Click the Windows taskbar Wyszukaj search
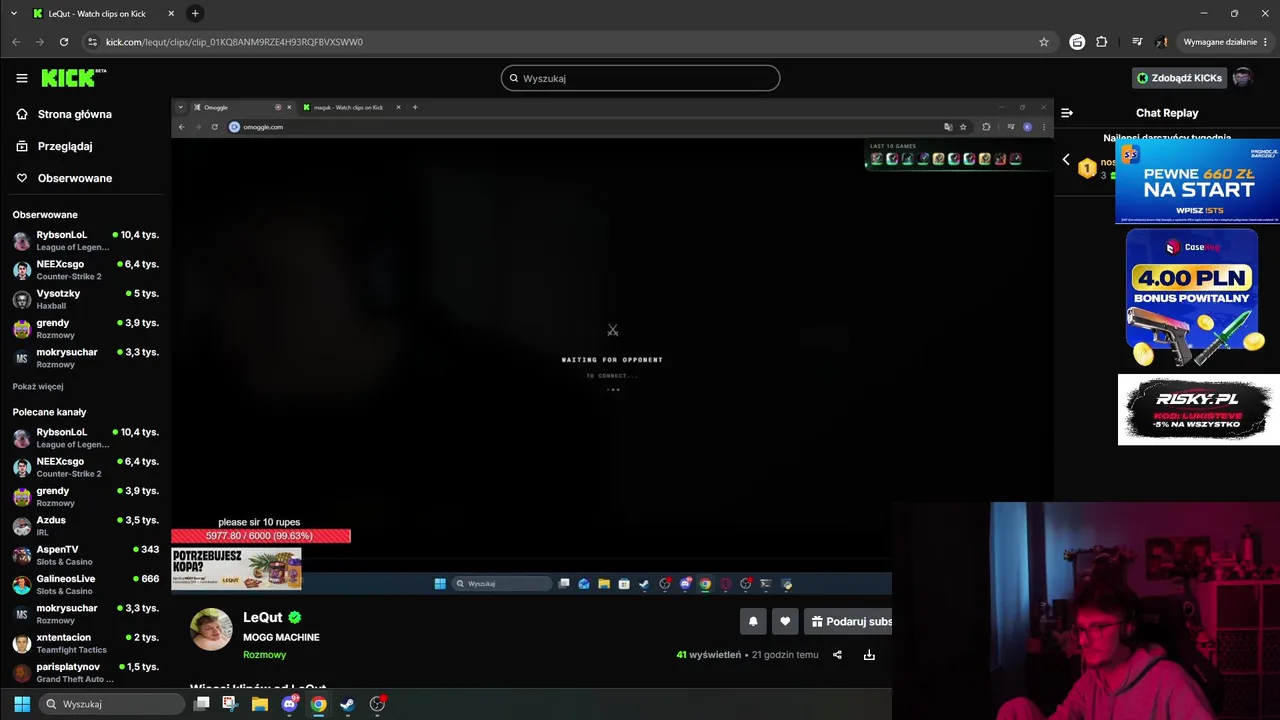This screenshot has width=1280, height=720. pos(112,704)
